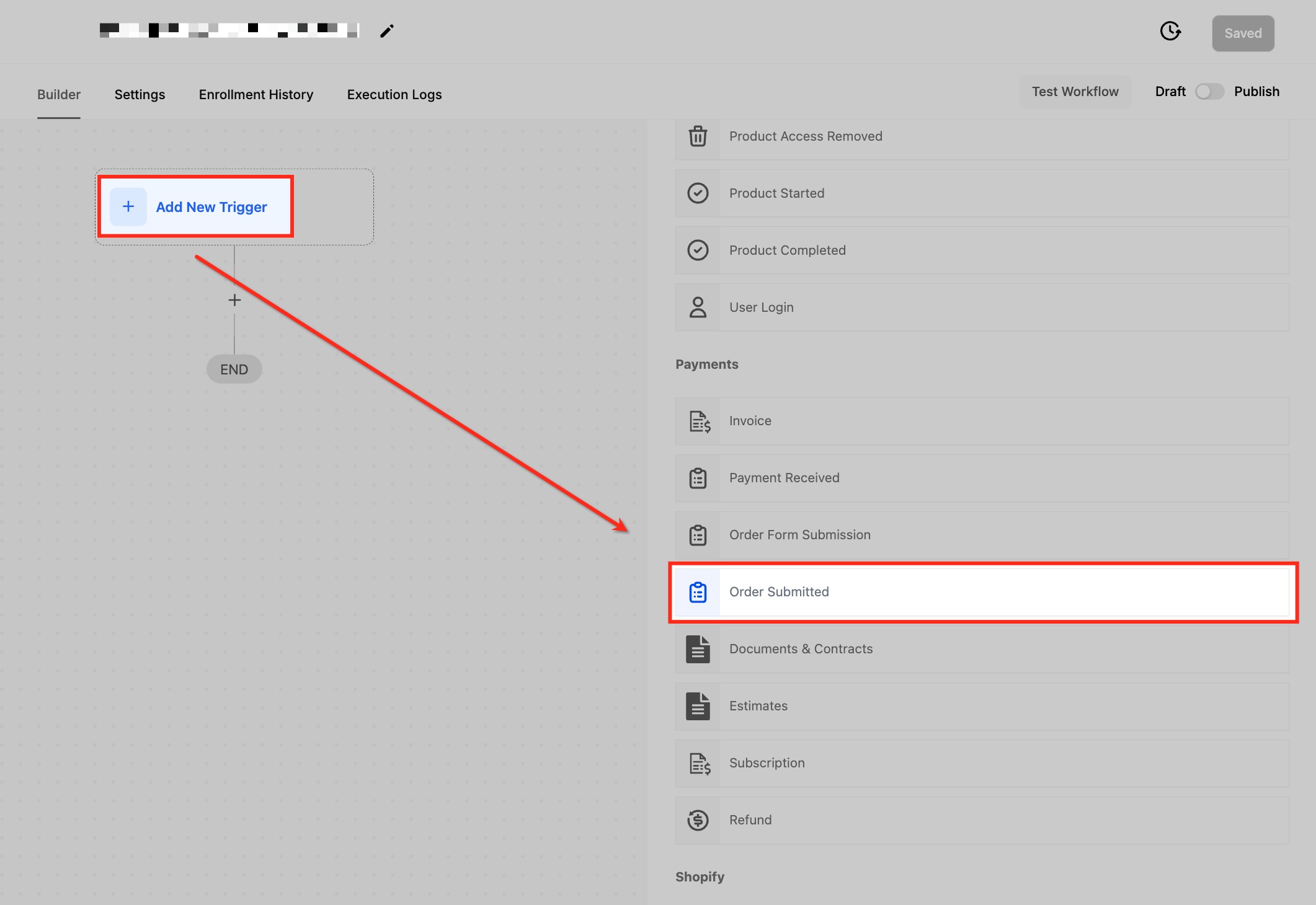Click the Documents & Contracts file icon
This screenshot has height=905, width=1316.
(698, 649)
